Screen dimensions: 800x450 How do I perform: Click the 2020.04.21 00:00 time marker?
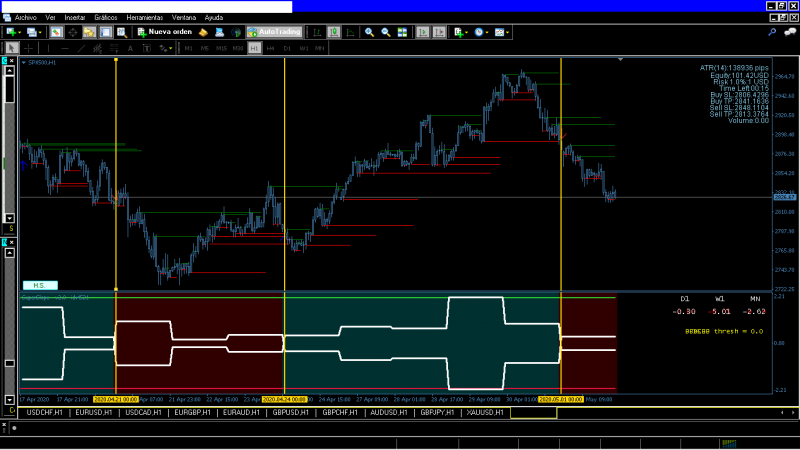116,399
